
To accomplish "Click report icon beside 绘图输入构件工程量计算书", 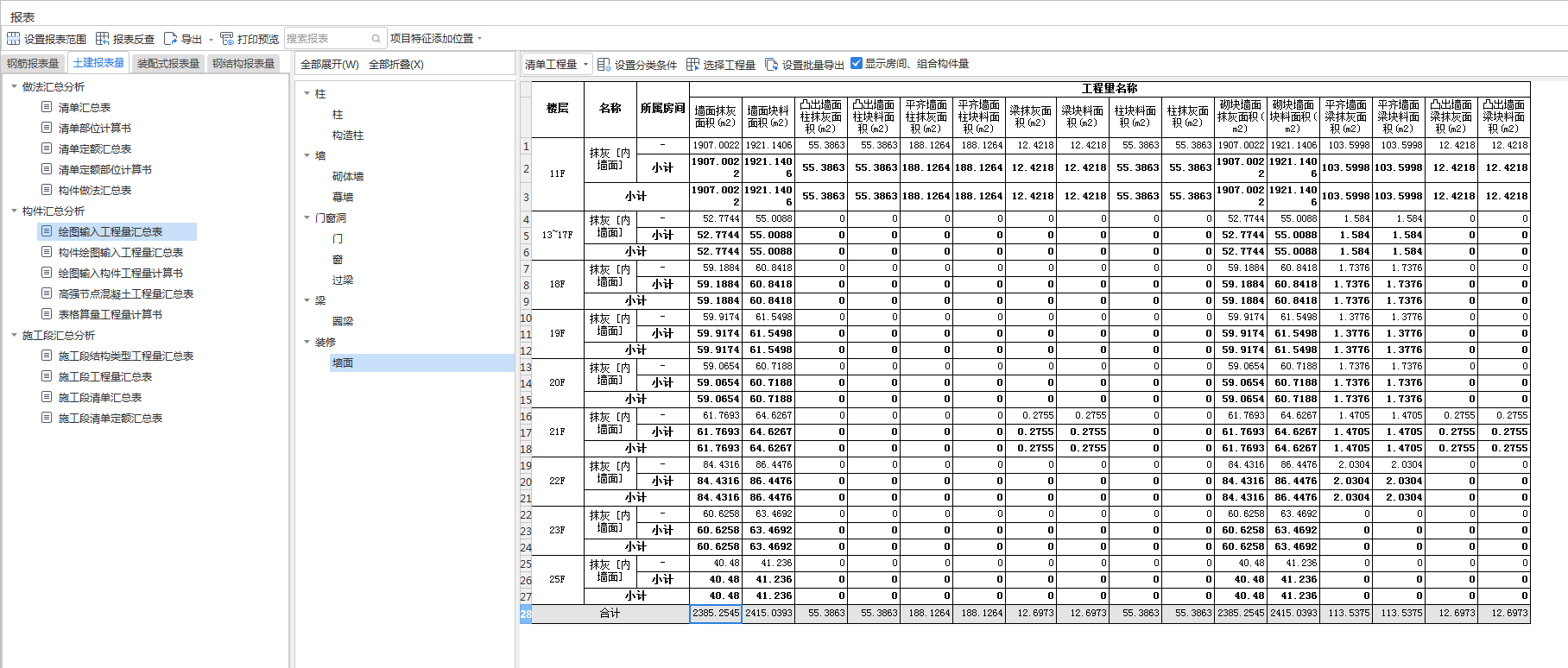I will 47,273.
